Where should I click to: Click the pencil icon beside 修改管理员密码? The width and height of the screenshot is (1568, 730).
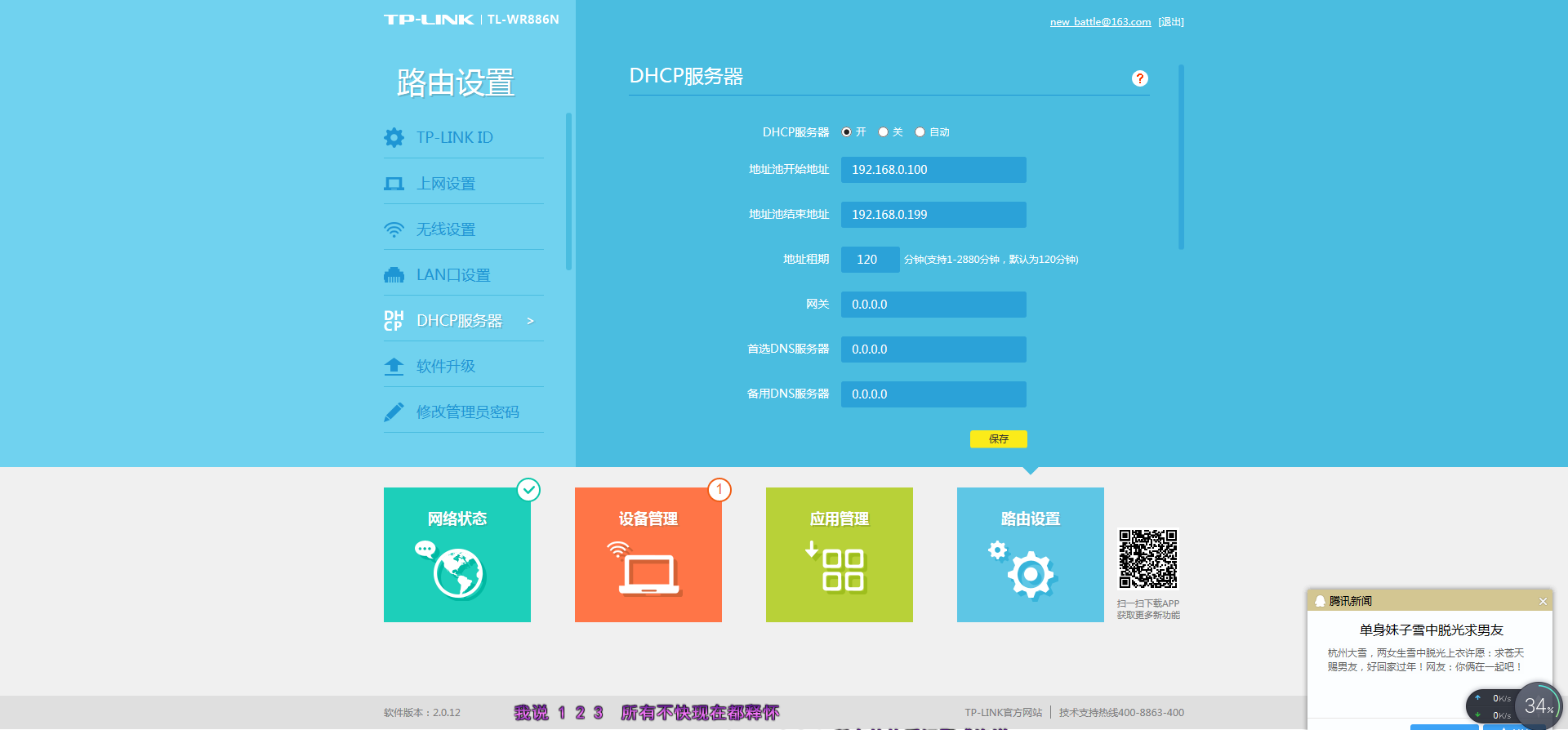(394, 412)
